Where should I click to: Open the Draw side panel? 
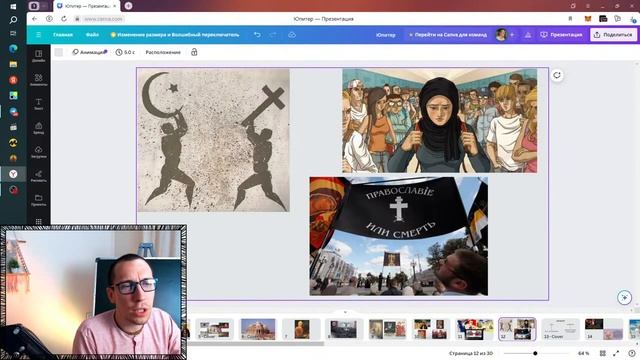pos(38,176)
